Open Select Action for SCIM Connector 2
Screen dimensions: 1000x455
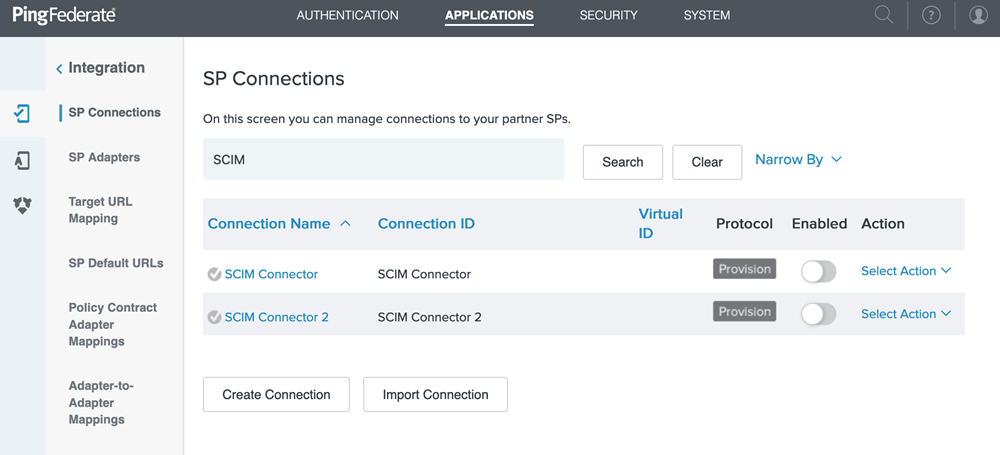click(905, 314)
